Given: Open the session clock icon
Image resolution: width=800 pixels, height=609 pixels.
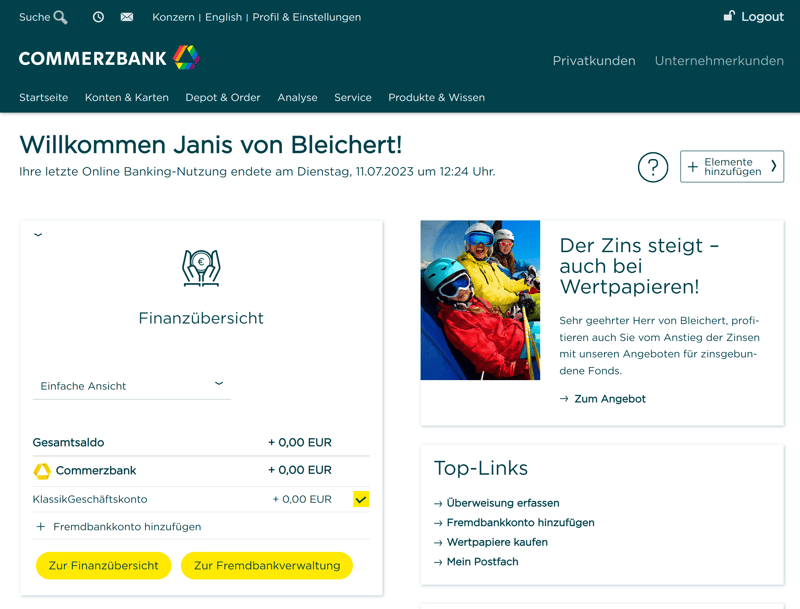Looking at the screenshot, I should coord(98,17).
